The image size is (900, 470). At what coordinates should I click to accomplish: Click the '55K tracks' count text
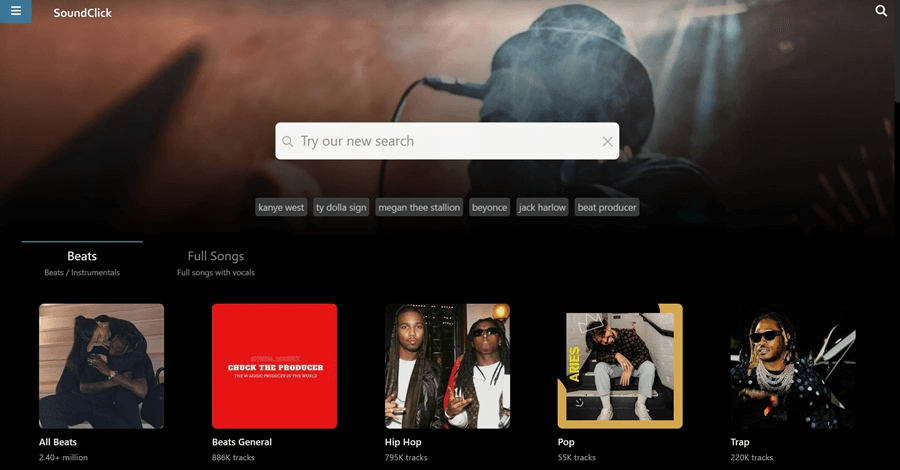[x=576, y=457]
